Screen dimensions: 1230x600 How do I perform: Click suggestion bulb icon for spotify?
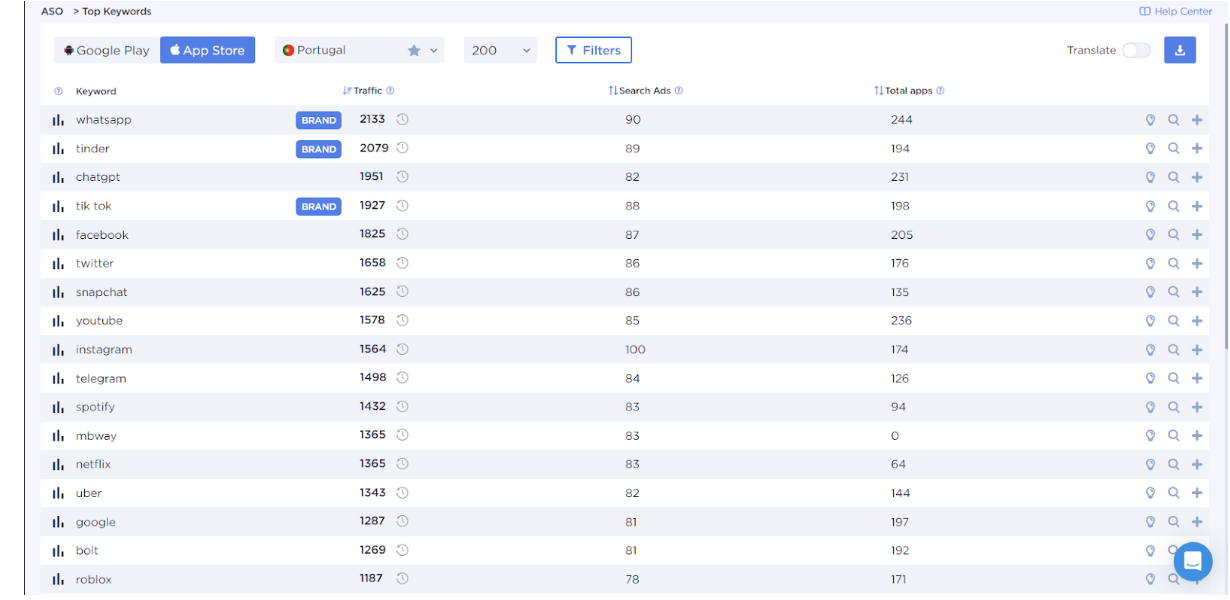coord(1150,407)
